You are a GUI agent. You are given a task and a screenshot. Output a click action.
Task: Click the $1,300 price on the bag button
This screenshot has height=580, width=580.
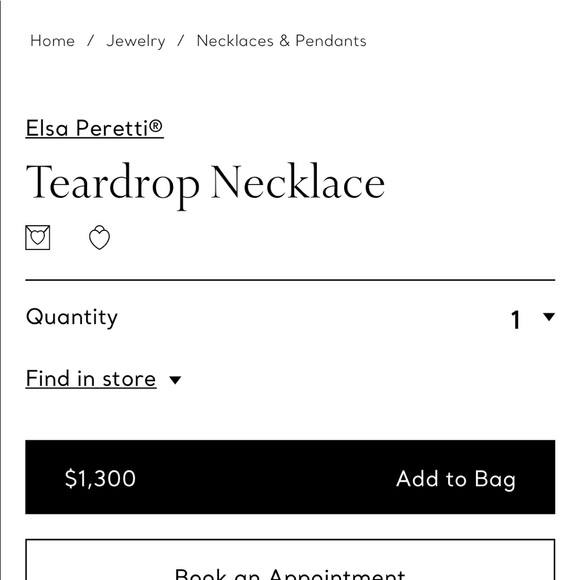100,478
